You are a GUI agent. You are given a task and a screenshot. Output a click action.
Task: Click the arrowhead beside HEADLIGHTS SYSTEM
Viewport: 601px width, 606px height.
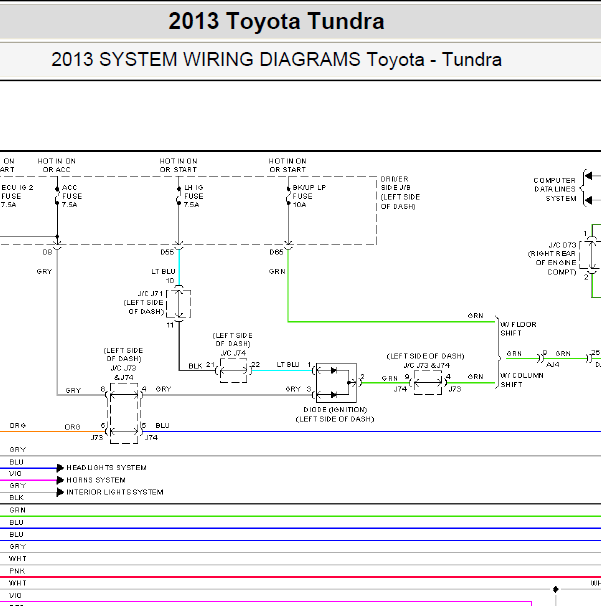tap(60, 468)
